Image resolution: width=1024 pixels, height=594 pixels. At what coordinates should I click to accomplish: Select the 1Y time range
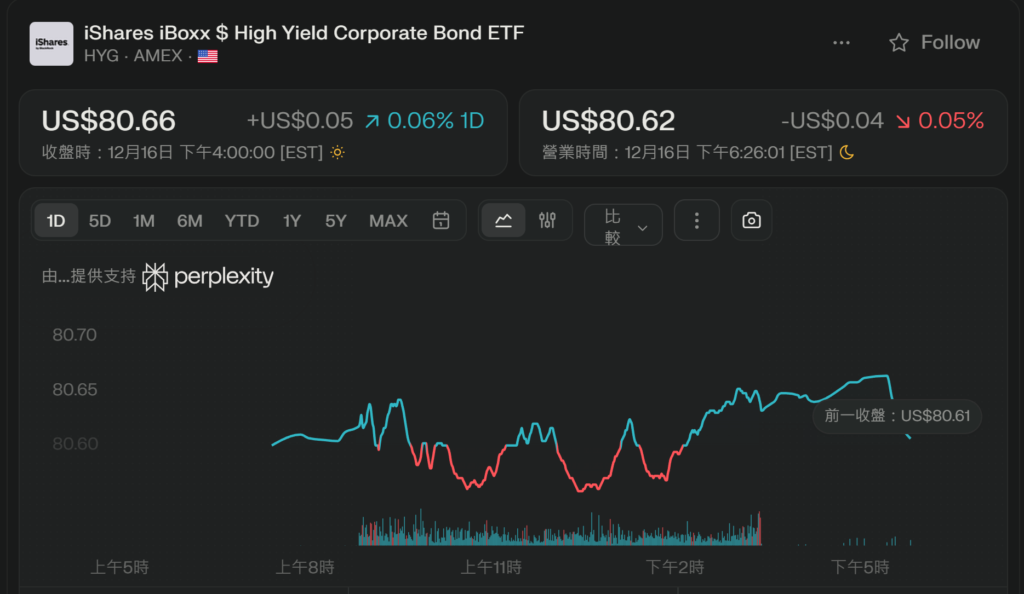point(291,221)
